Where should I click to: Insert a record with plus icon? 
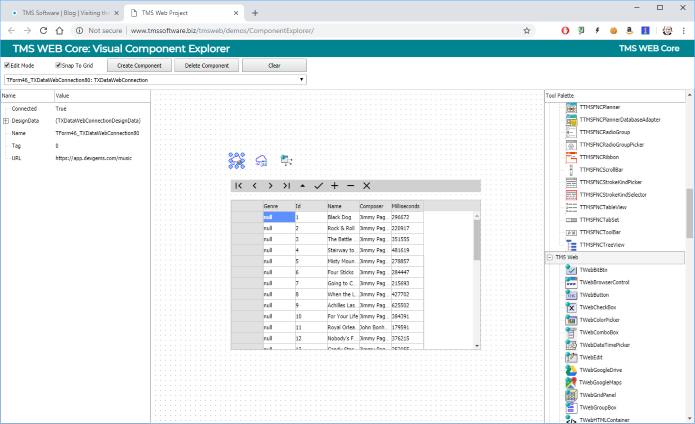335,186
